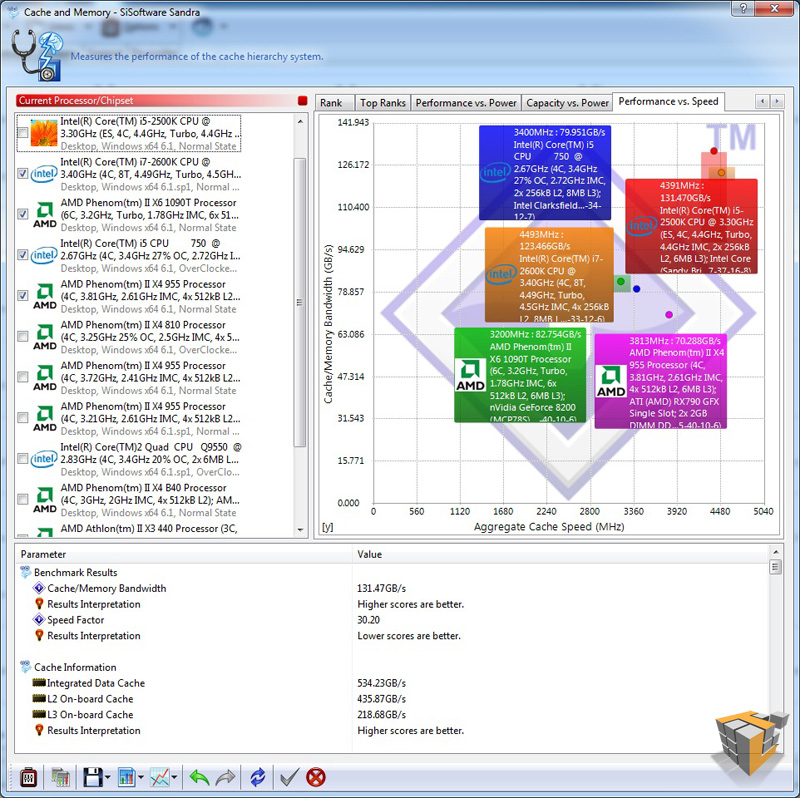Check the Phenom II X4 955 3.21GHz checkbox
800x798 pixels.
[x=22, y=418]
